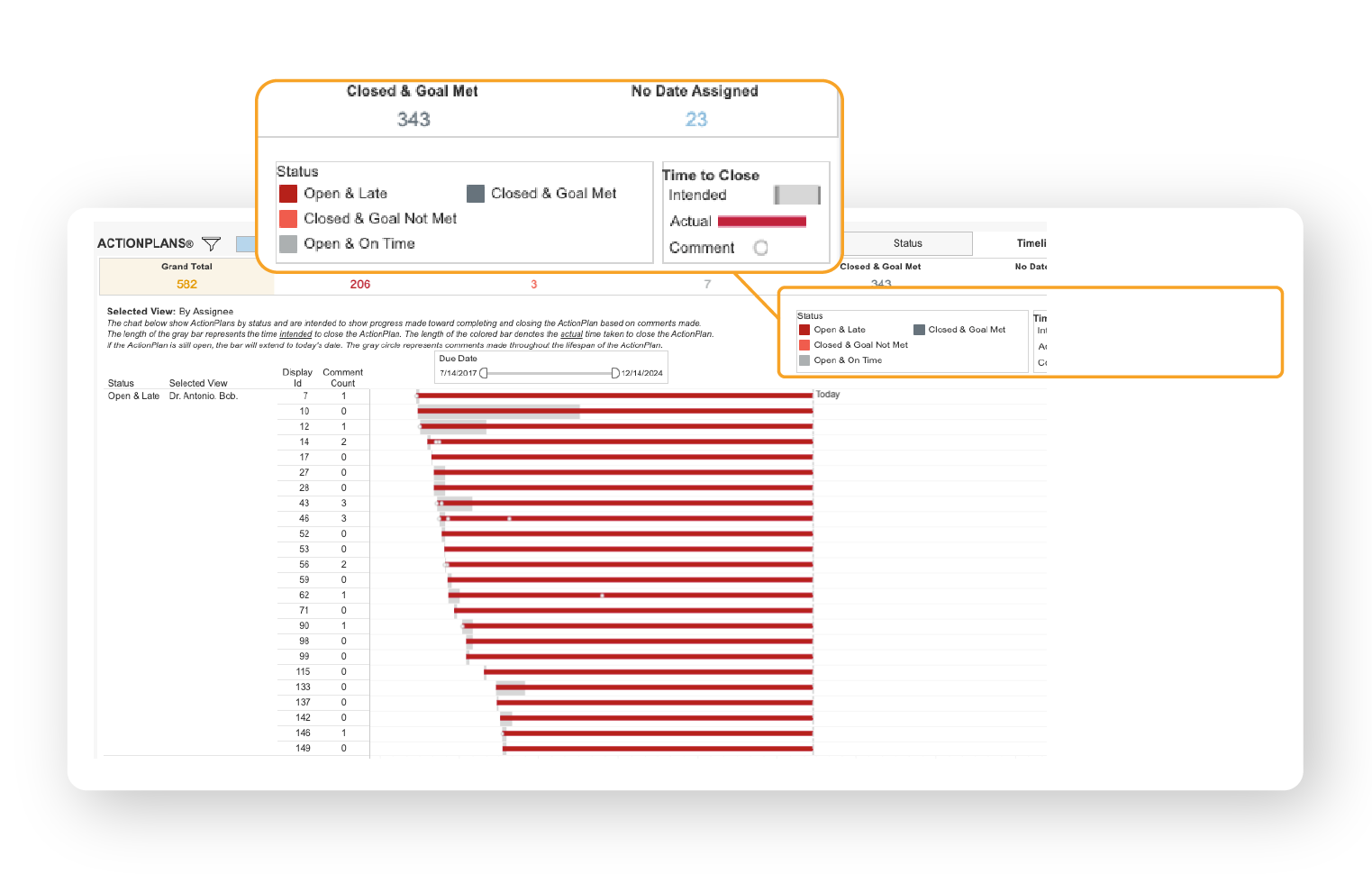Click the Due Date slider's left handle
The width and height of the screenshot is (1372, 883).
[484, 373]
